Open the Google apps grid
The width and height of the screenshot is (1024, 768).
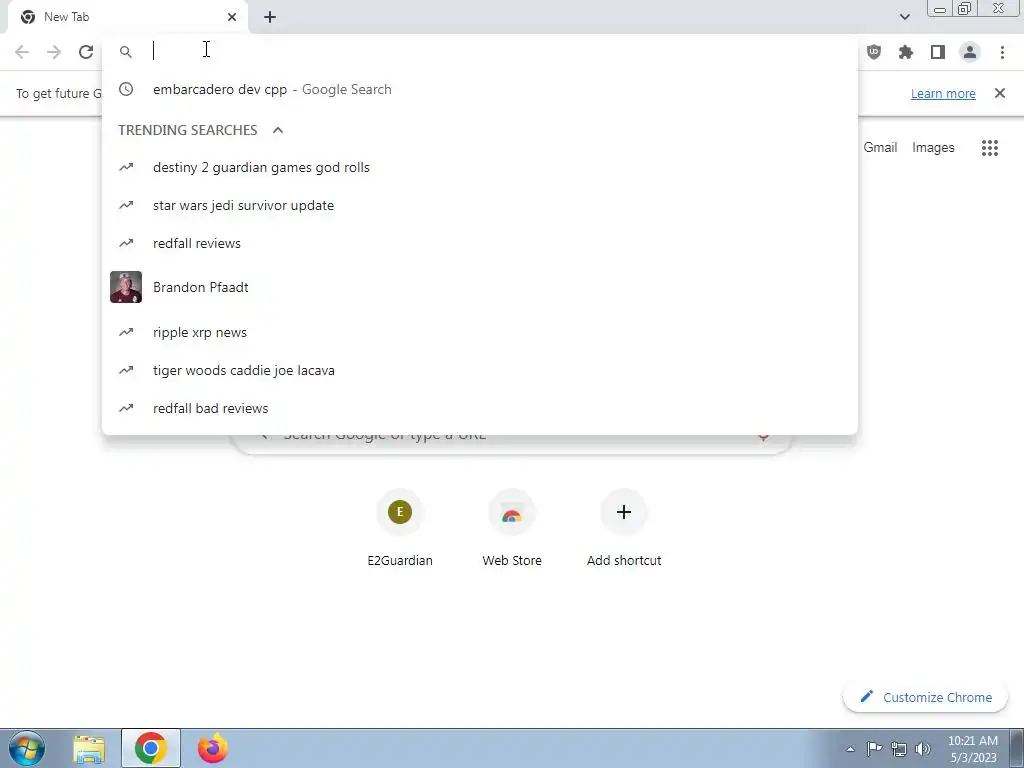[x=990, y=148]
